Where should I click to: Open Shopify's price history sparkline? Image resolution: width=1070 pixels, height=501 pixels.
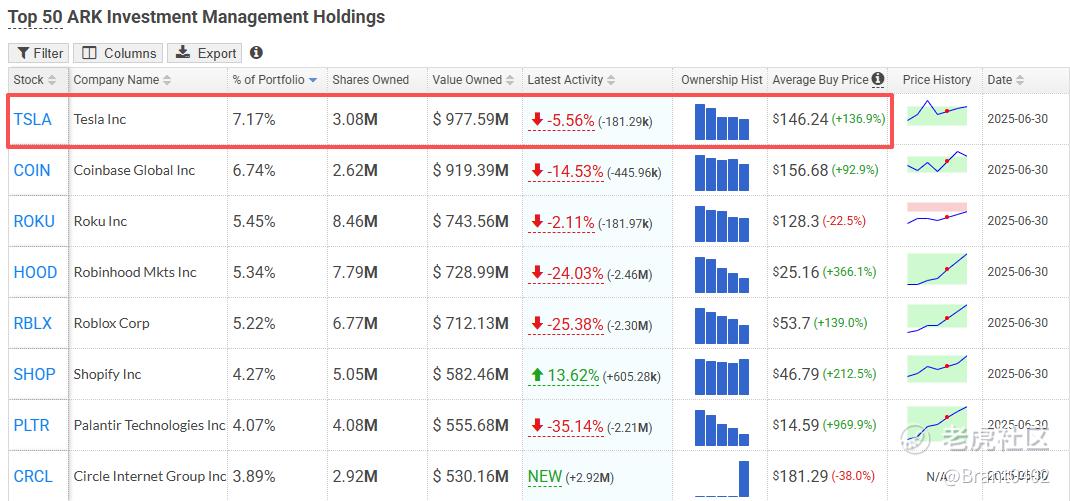coord(937,369)
